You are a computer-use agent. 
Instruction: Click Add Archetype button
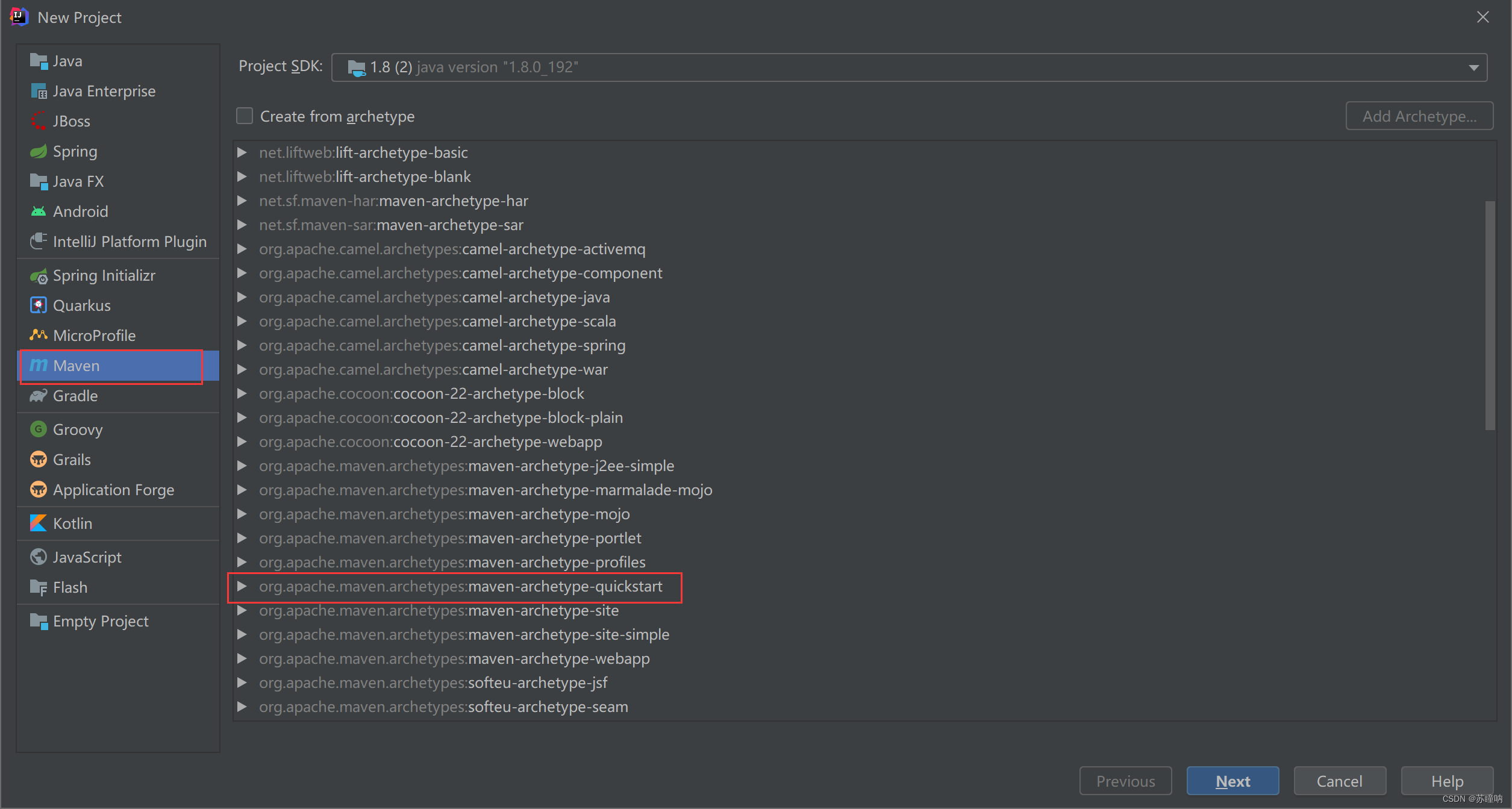(1419, 116)
